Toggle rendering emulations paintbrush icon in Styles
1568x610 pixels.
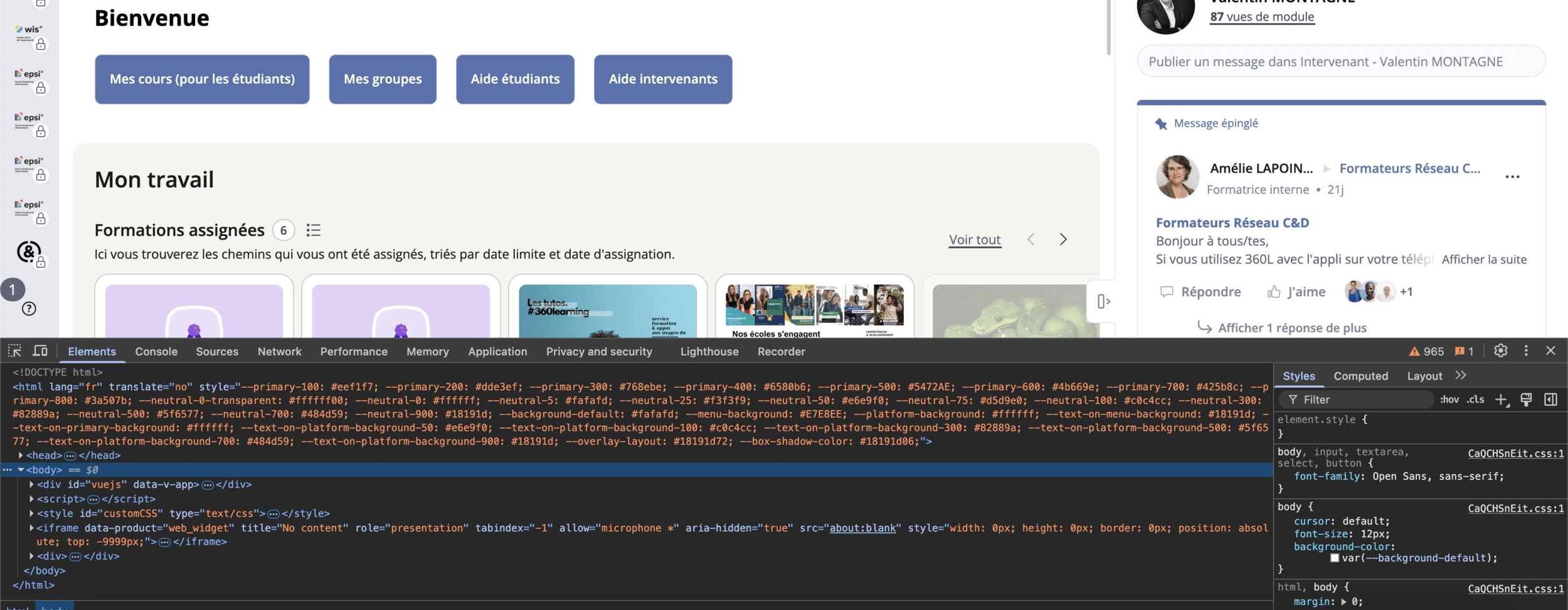pos(1526,400)
